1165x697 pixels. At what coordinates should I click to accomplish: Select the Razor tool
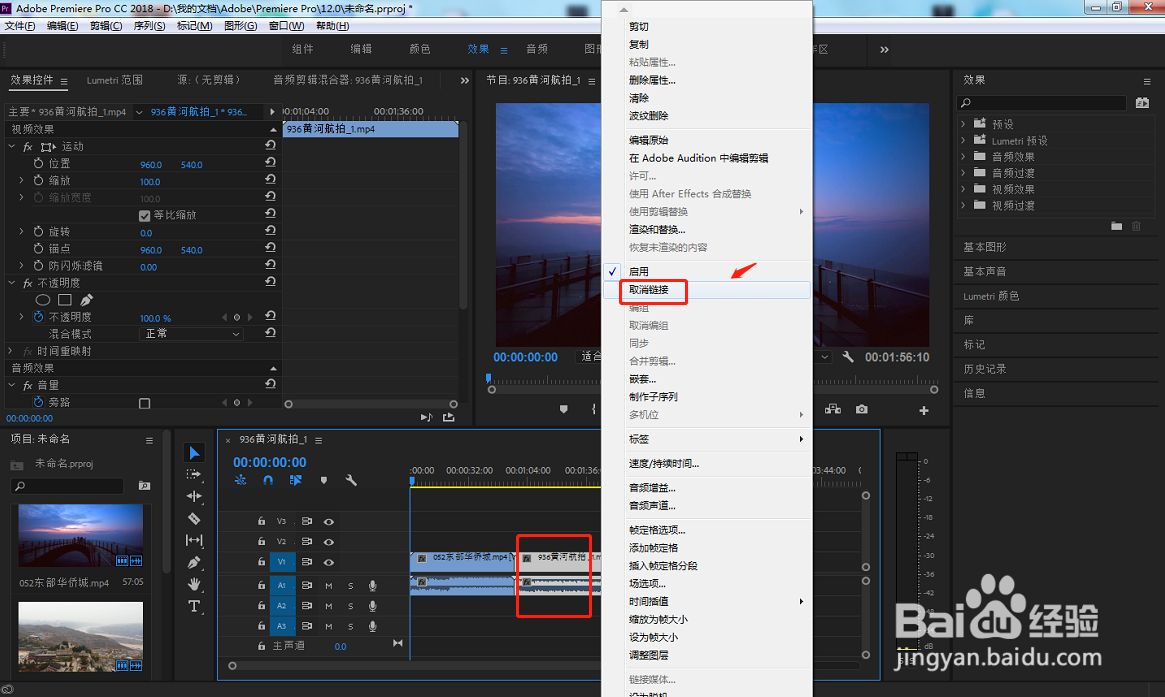(194, 519)
